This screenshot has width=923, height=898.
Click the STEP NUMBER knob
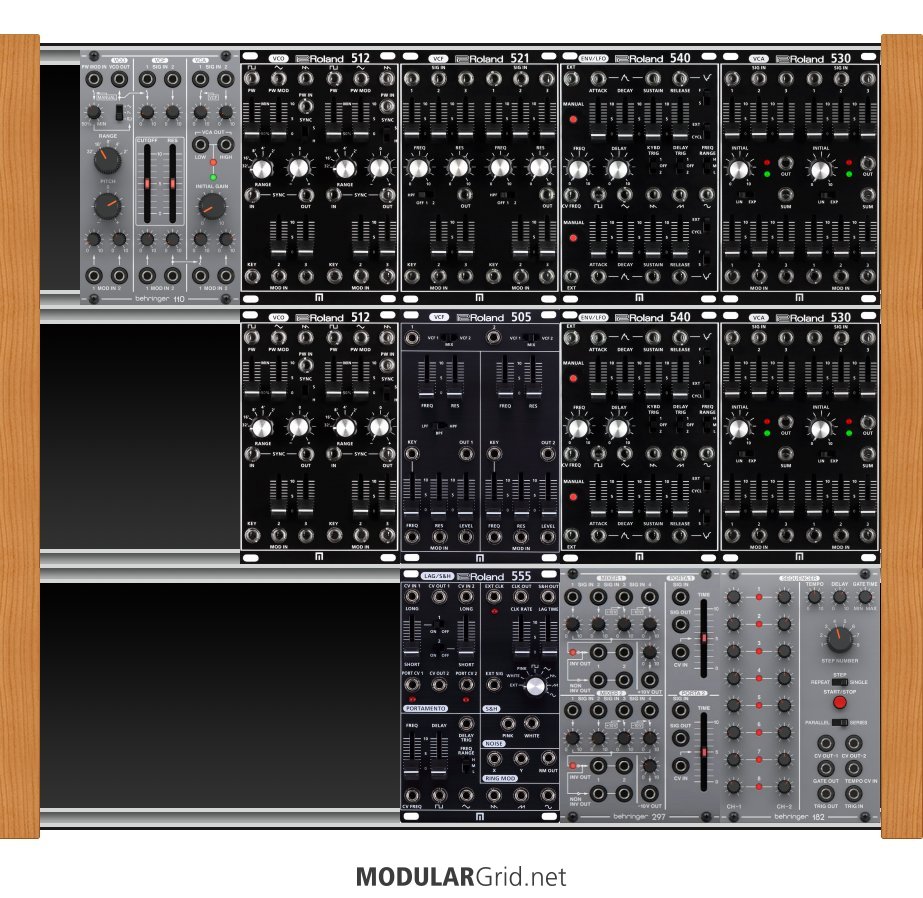[839, 639]
